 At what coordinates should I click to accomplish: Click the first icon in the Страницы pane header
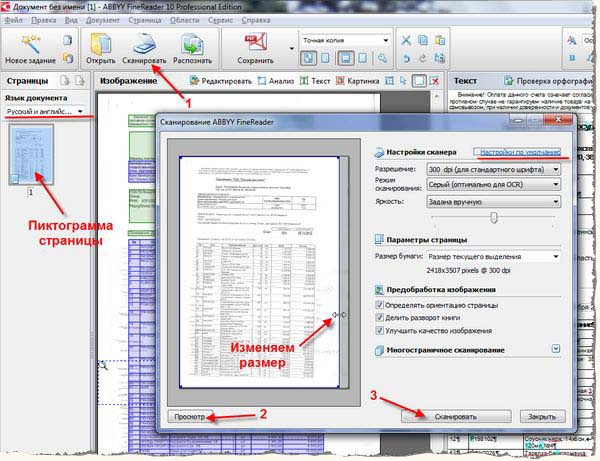65,81
